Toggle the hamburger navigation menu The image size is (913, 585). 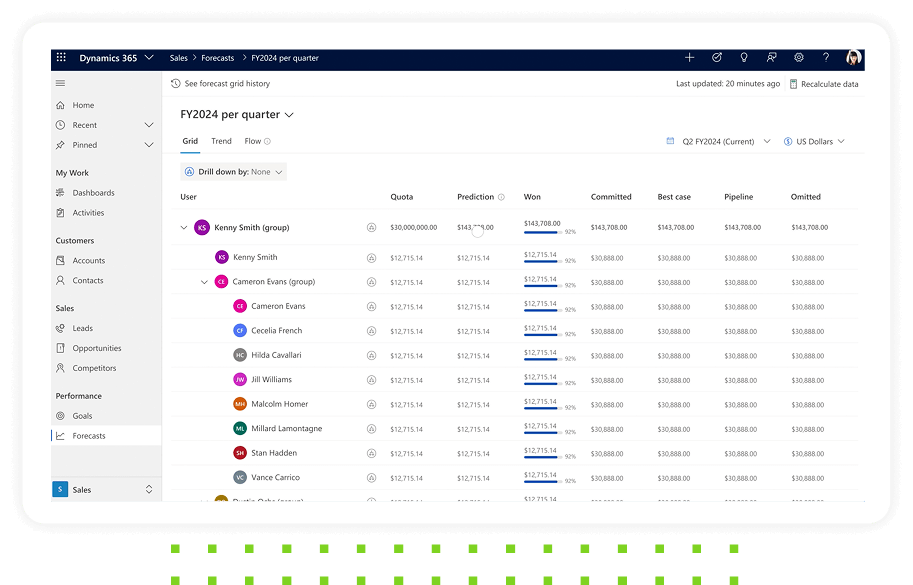pyautogui.click(x=60, y=83)
